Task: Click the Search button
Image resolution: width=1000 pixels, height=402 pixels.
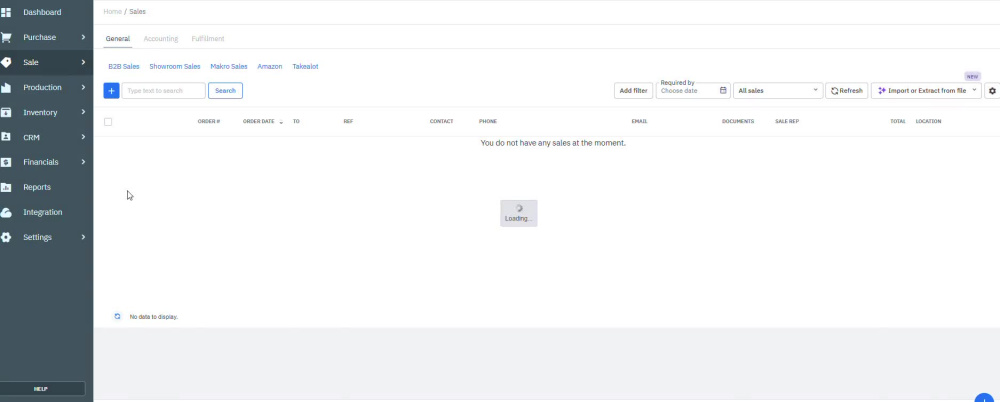Action: pos(225,91)
